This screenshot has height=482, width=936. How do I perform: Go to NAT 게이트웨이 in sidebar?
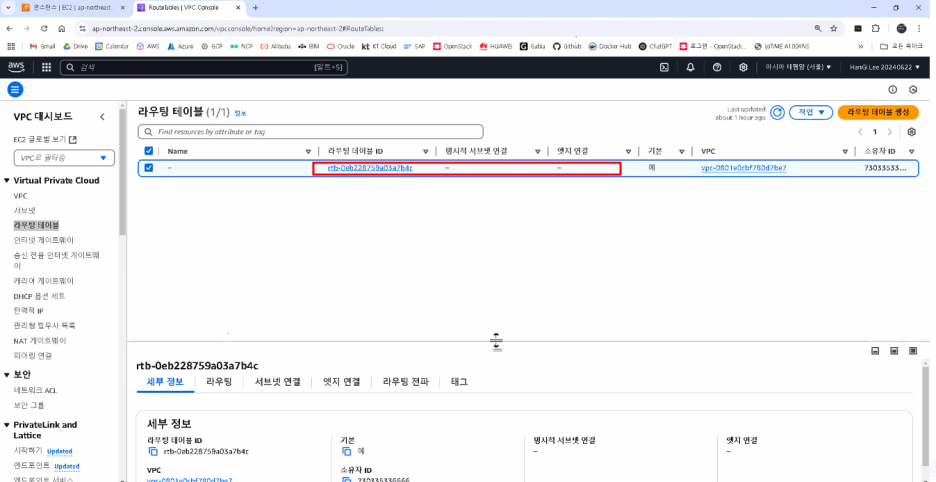tap(40, 340)
